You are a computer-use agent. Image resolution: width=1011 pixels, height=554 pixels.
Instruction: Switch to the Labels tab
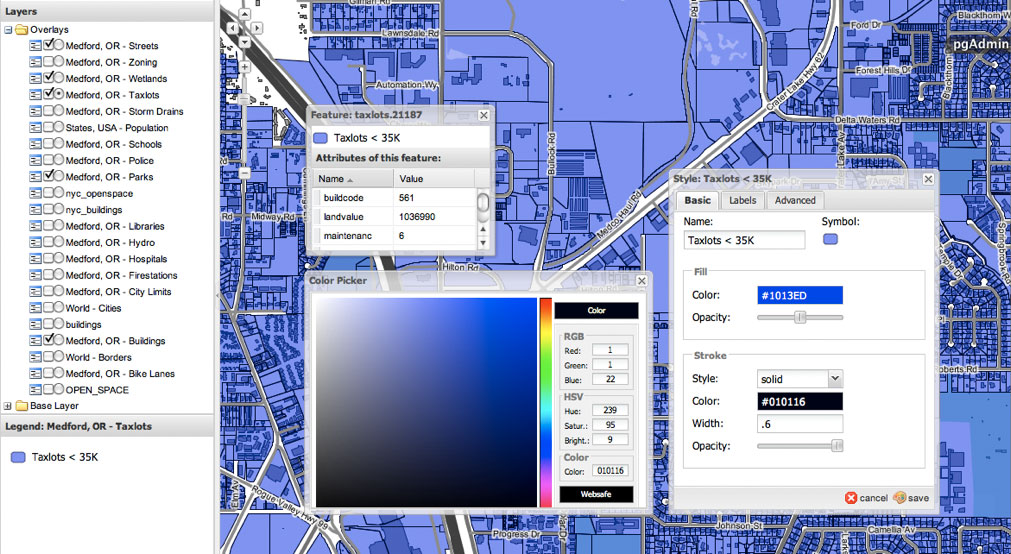(x=742, y=200)
